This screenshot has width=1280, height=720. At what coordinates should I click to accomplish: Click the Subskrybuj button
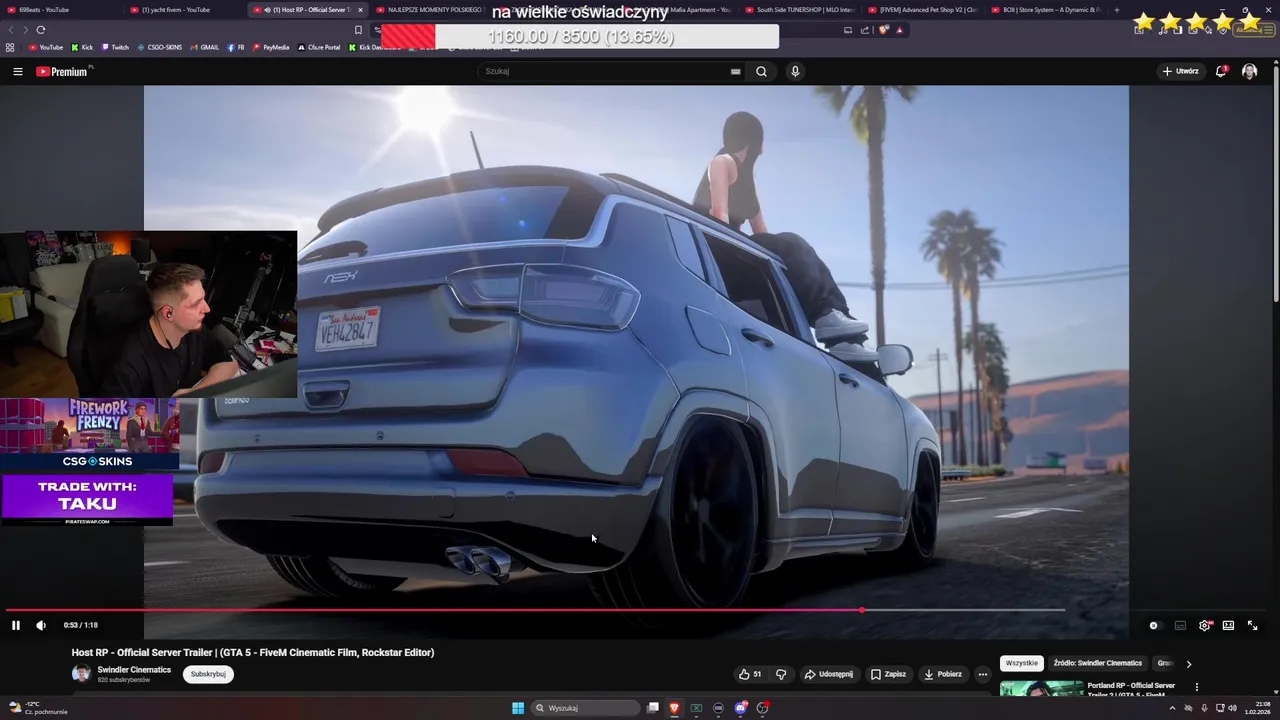pyautogui.click(x=208, y=674)
